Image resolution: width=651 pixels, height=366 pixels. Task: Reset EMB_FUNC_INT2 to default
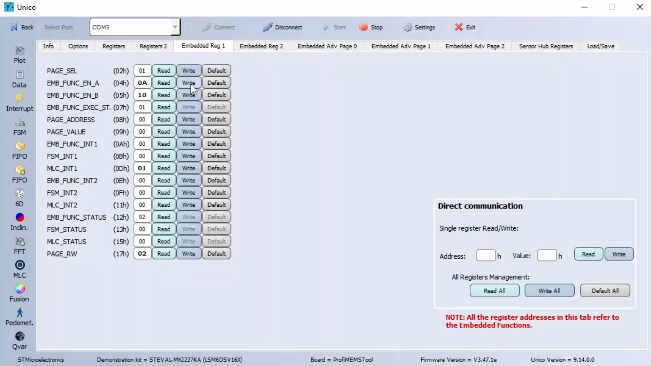pos(216,181)
